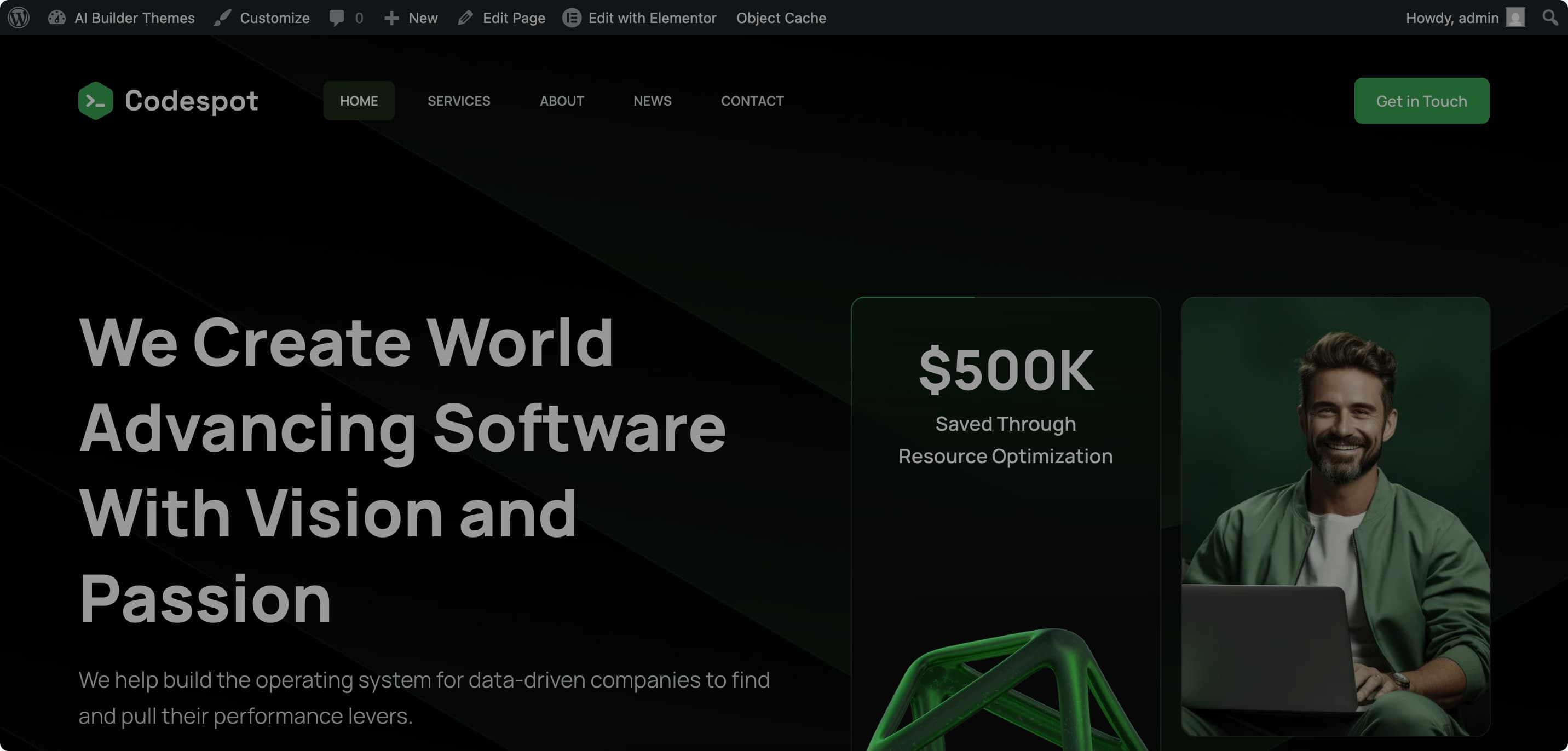
Task: Click the plus icon beside New
Action: (391, 18)
